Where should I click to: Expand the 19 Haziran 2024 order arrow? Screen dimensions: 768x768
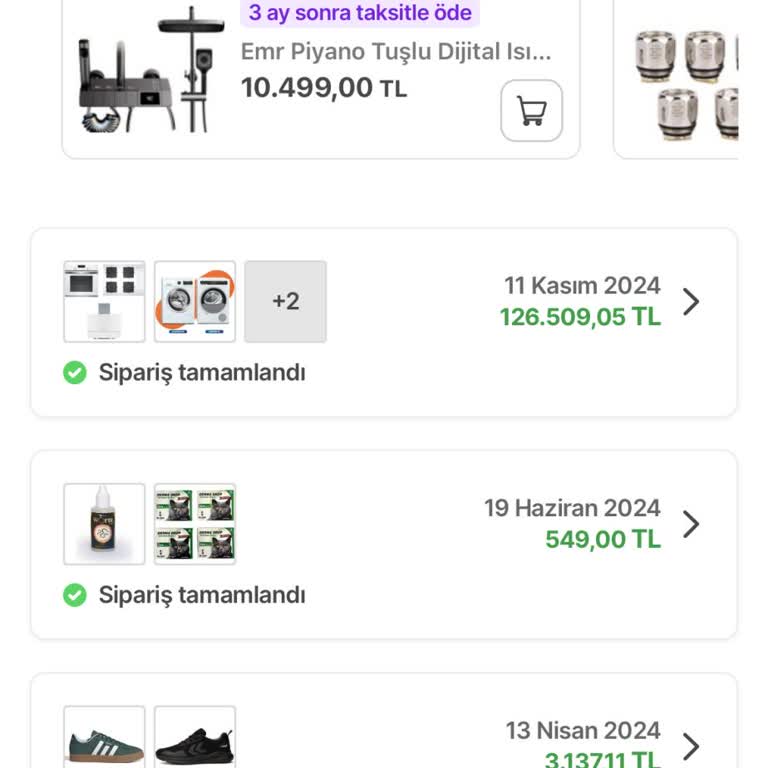[691, 524]
